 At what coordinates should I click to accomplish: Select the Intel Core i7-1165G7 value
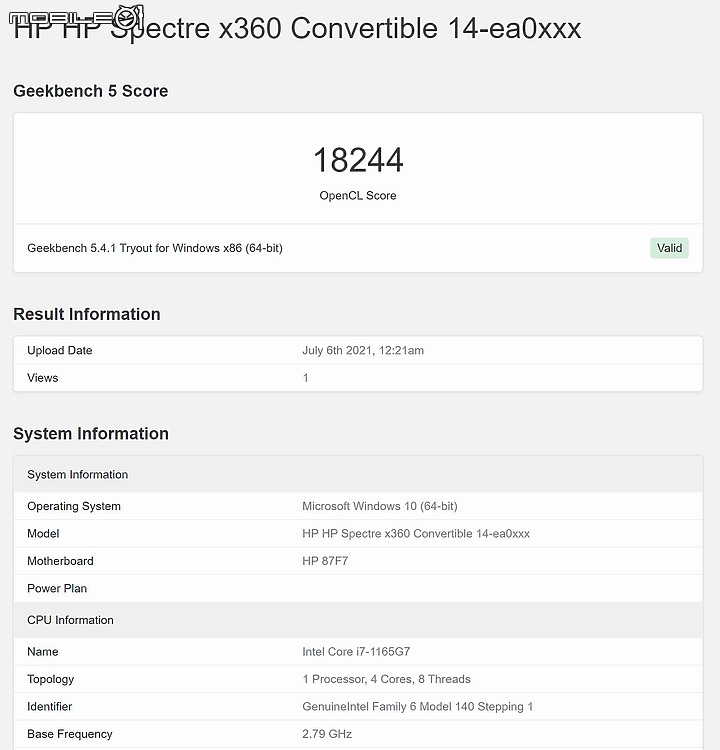point(356,651)
